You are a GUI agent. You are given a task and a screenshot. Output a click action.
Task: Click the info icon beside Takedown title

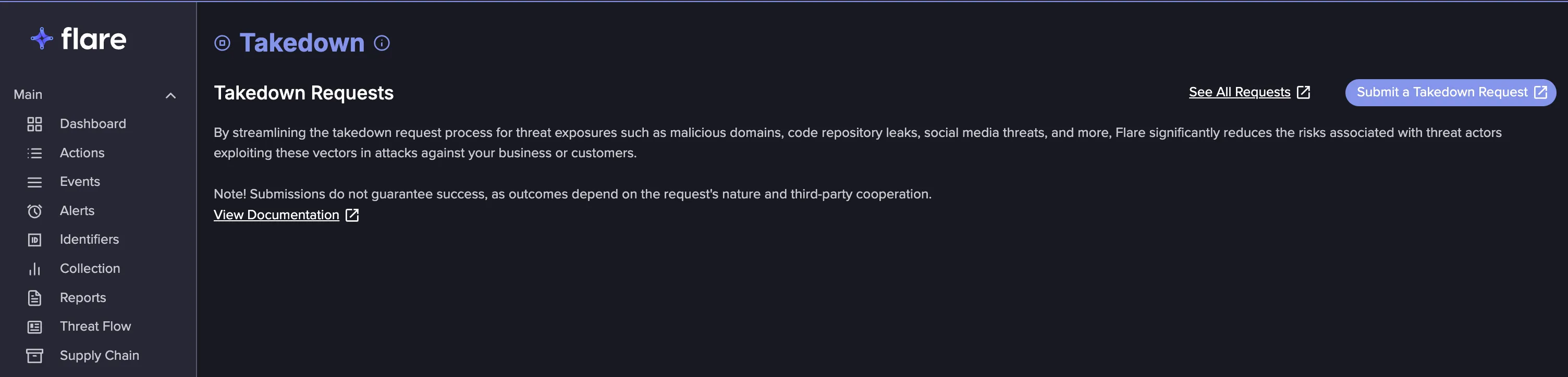382,43
